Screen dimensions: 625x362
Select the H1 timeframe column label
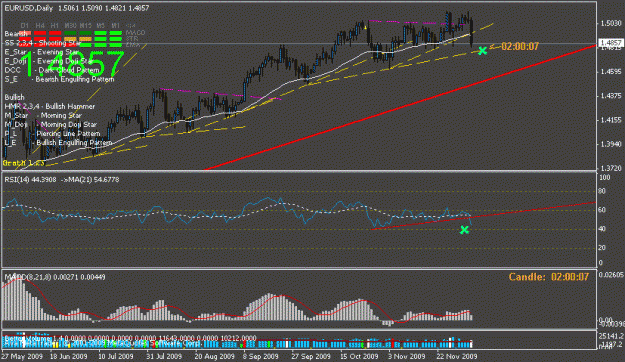click(55, 26)
